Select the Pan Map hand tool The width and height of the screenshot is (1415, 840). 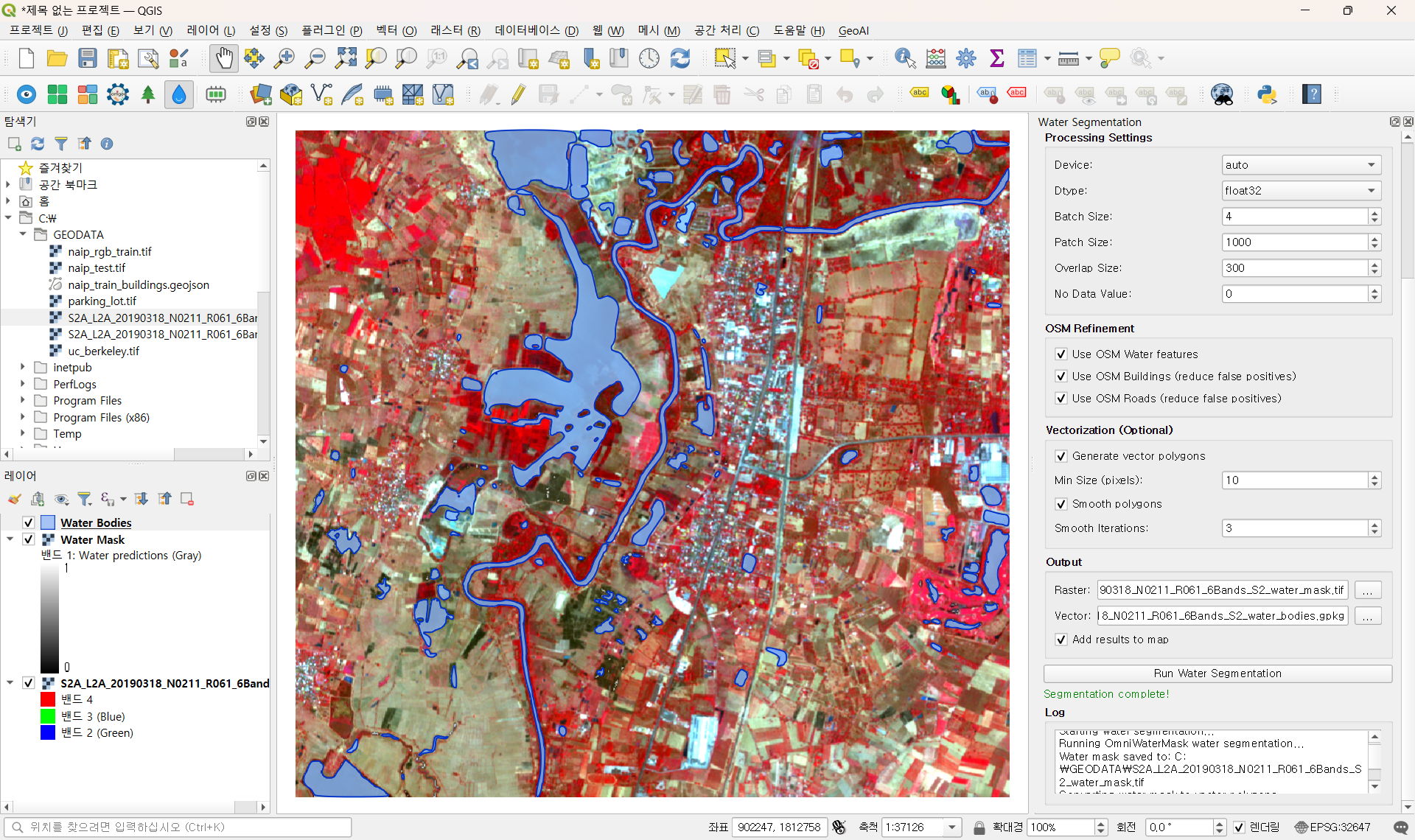224,58
